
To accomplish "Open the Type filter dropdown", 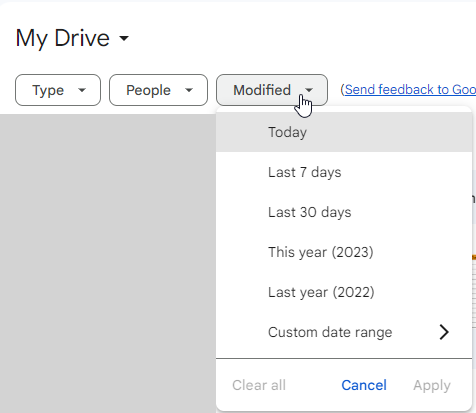I will (x=58, y=90).
